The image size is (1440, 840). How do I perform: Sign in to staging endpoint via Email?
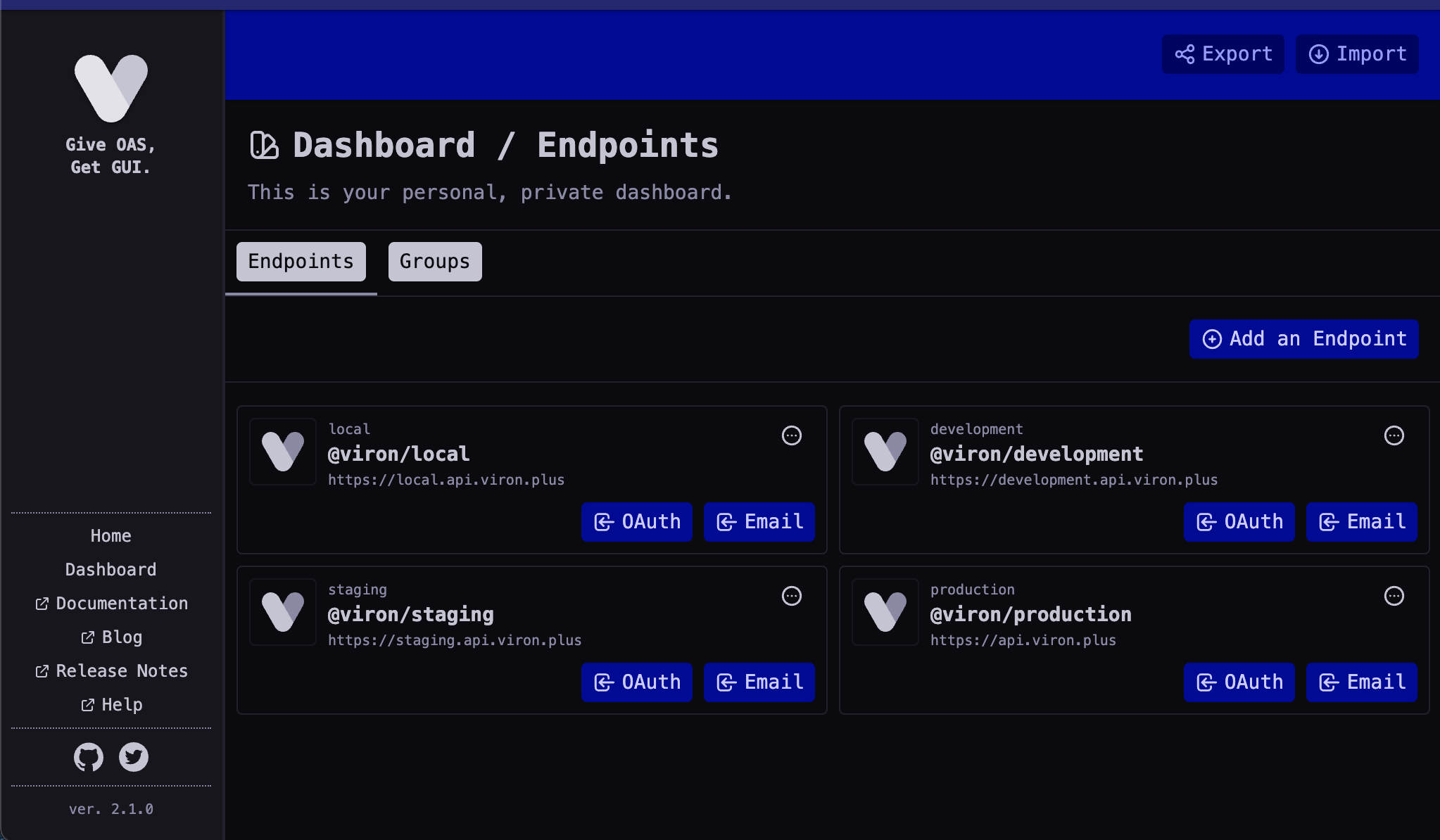(759, 682)
